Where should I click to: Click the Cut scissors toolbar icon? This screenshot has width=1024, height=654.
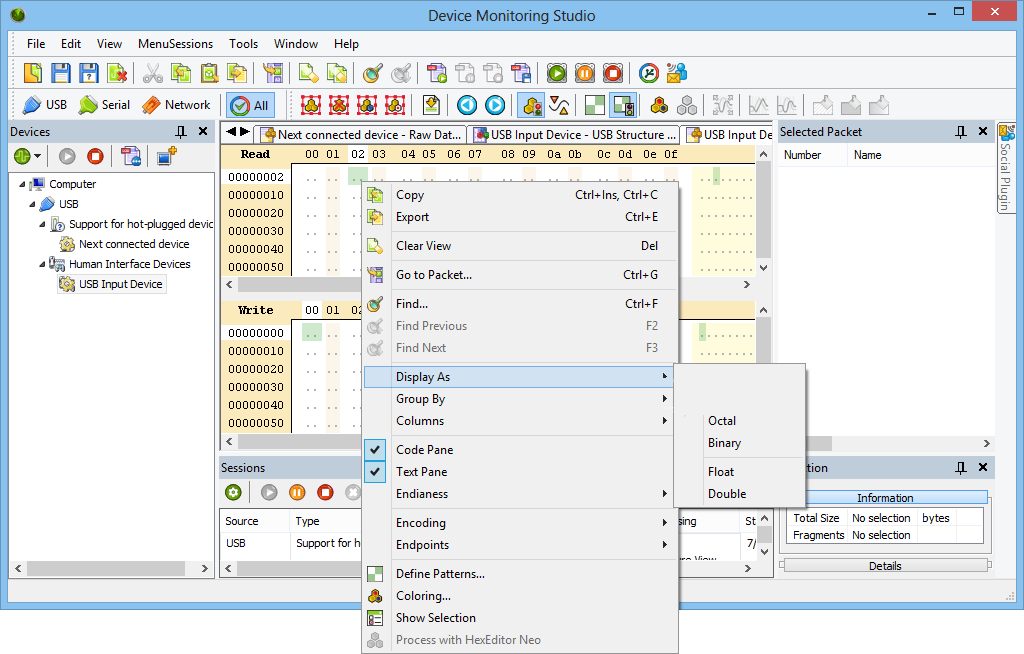pyautogui.click(x=152, y=73)
